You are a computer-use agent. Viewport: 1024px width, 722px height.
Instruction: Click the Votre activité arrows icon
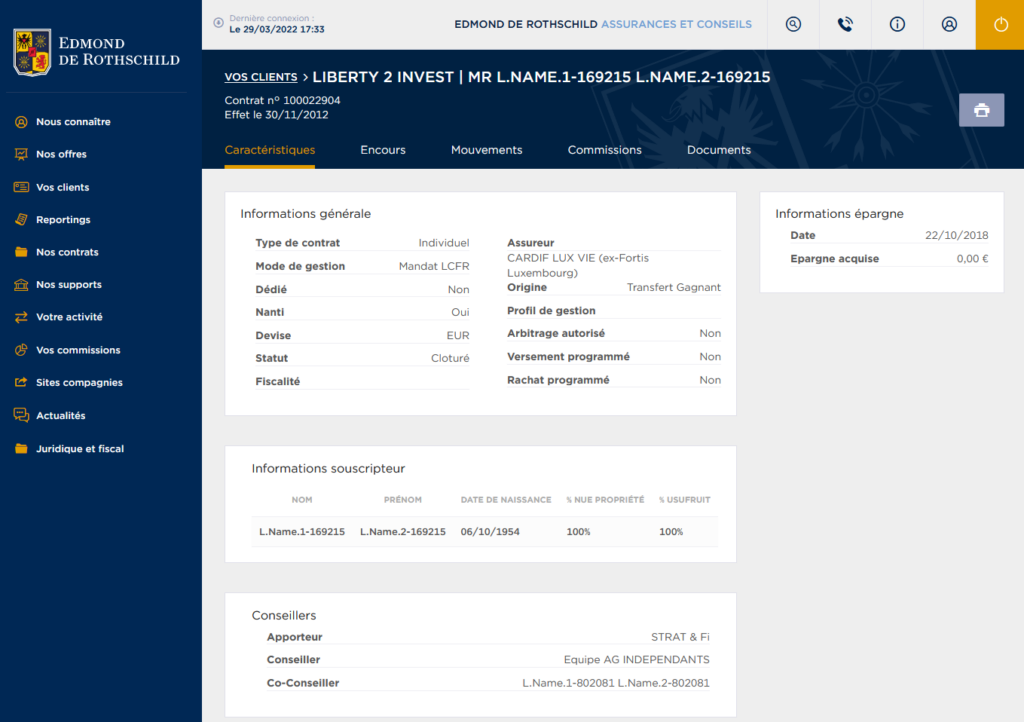(x=21, y=317)
